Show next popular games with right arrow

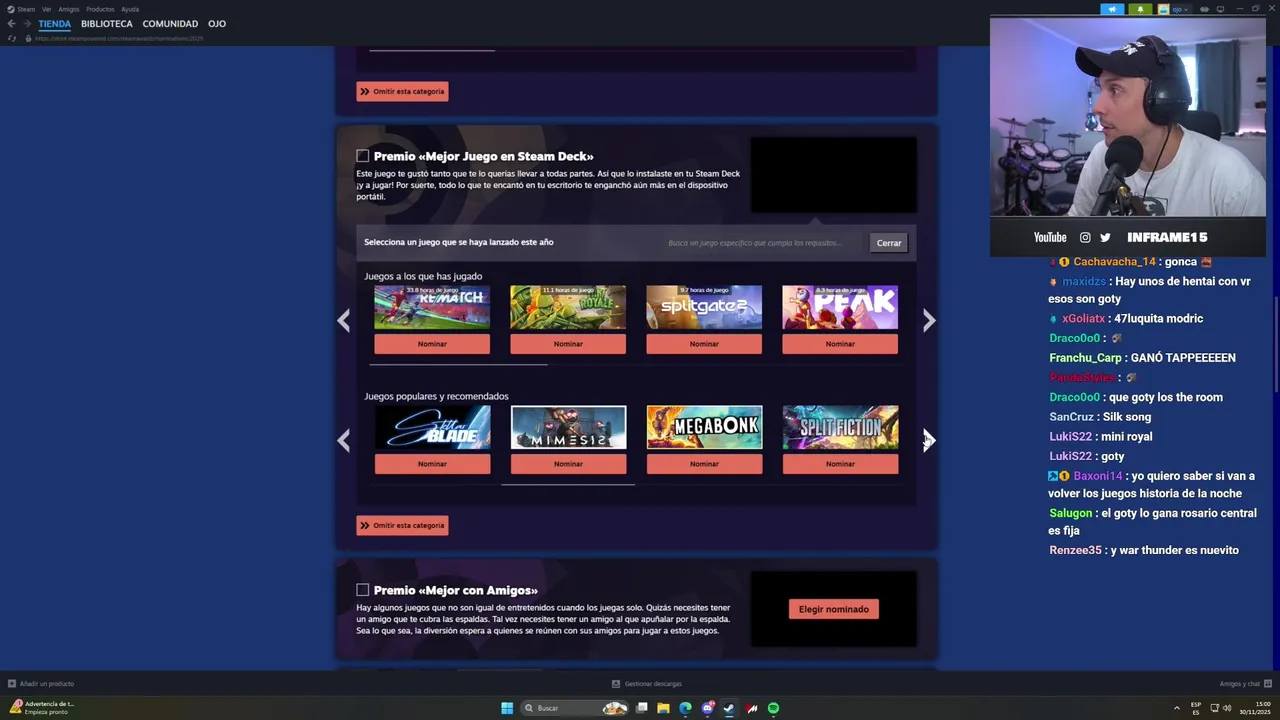click(x=929, y=440)
